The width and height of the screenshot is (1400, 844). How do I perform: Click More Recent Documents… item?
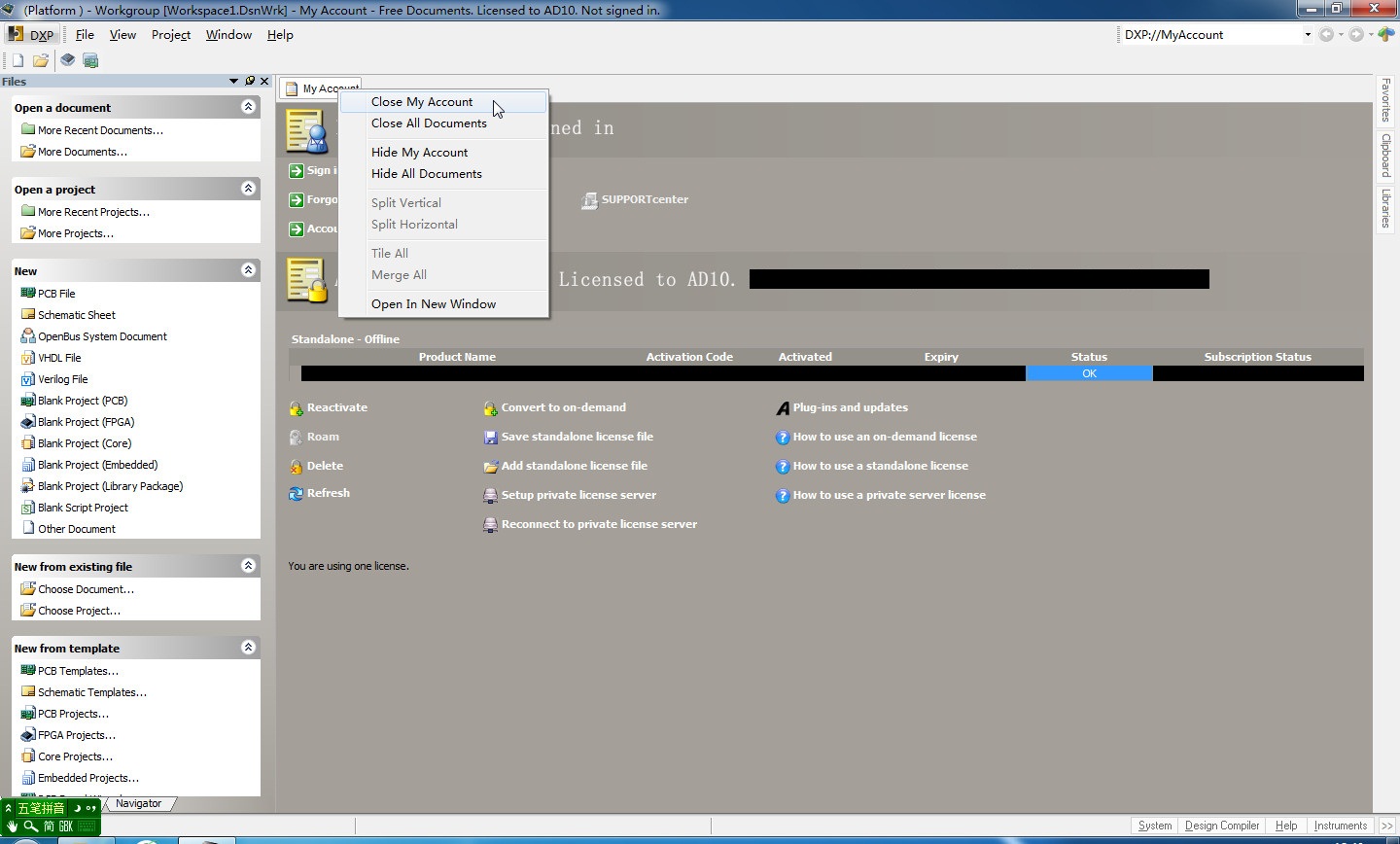(x=100, y=130)
